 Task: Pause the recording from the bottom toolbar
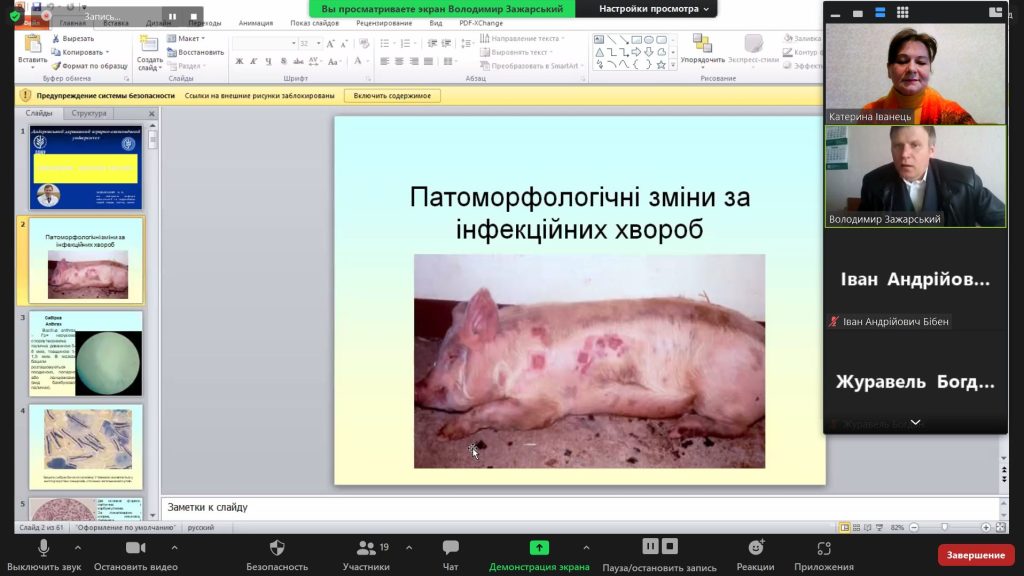coord(650,546)
